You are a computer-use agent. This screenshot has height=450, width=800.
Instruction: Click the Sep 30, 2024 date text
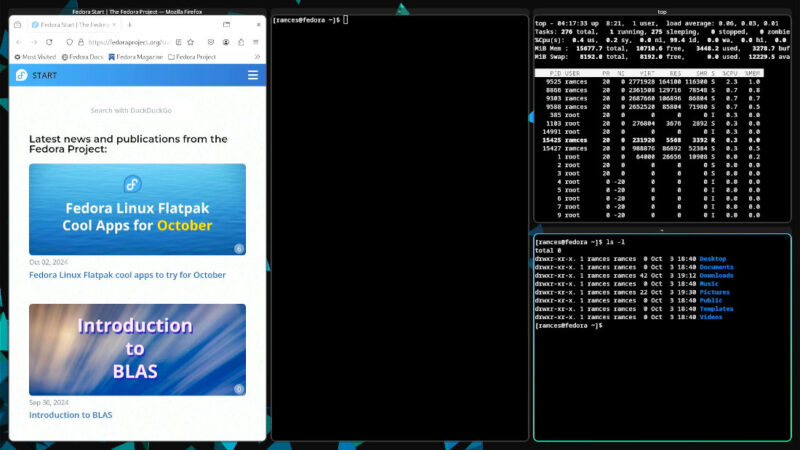(48, 403)
